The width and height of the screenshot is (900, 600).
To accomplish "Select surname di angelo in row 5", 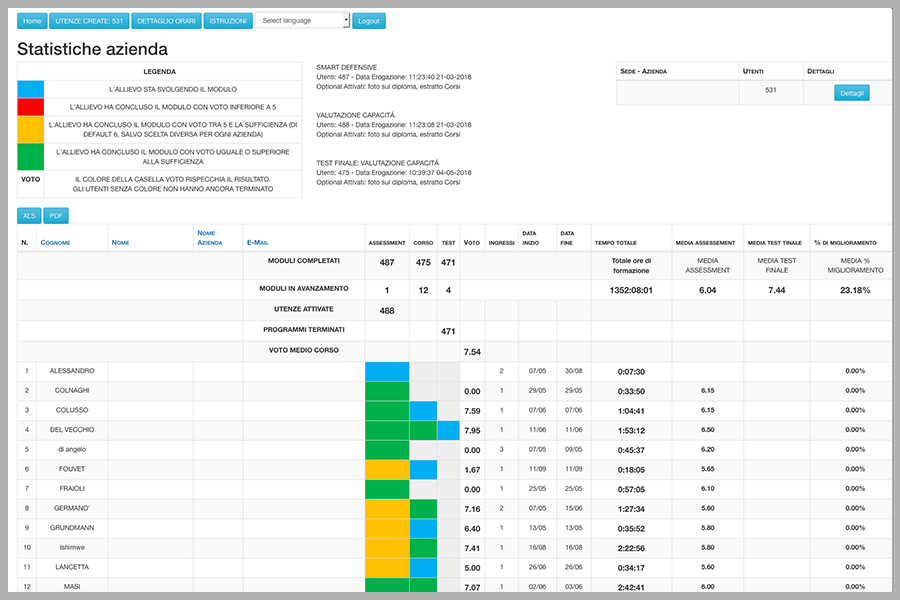I will click(72, 449).
